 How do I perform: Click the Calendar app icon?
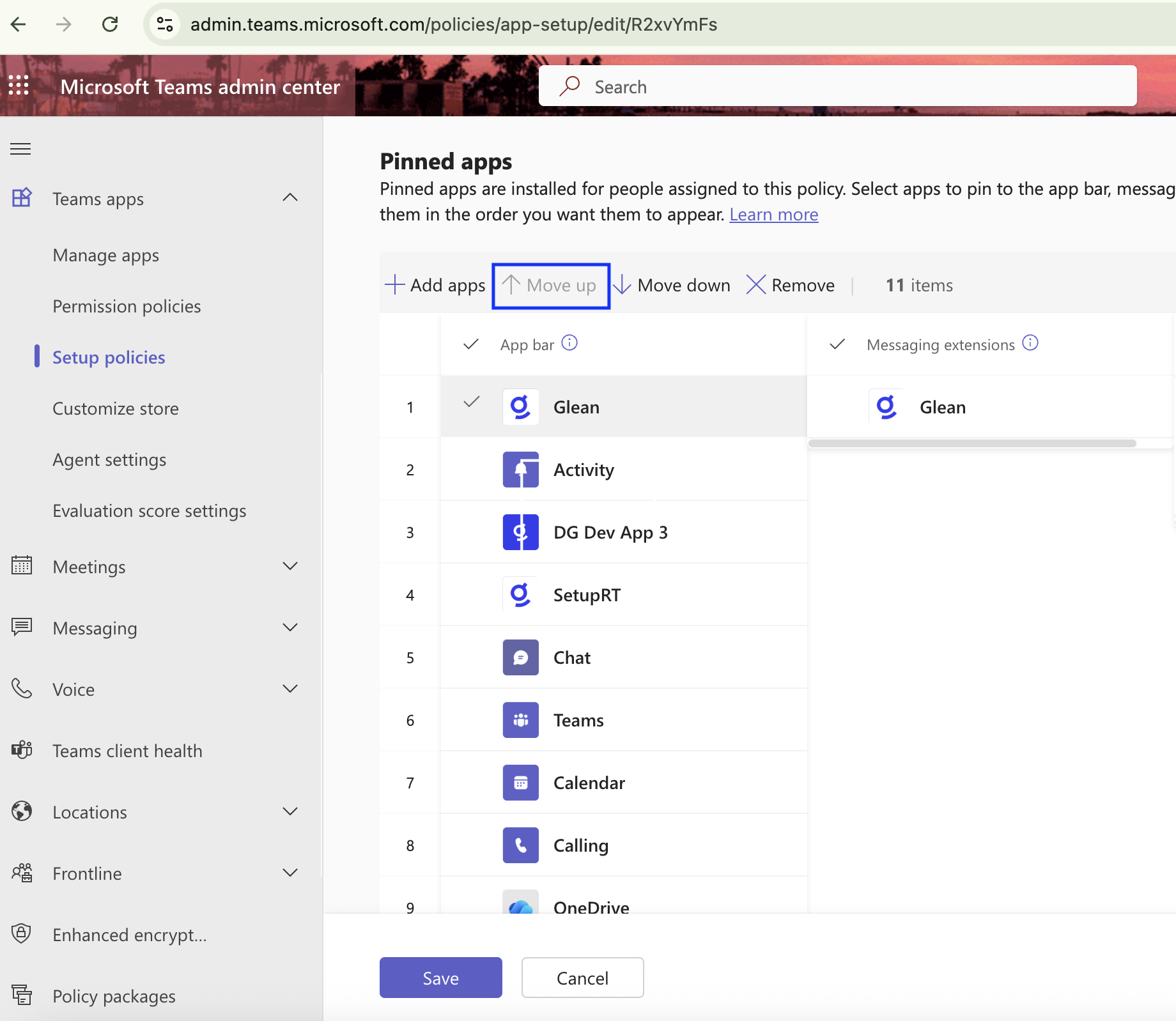pos(520,783)
